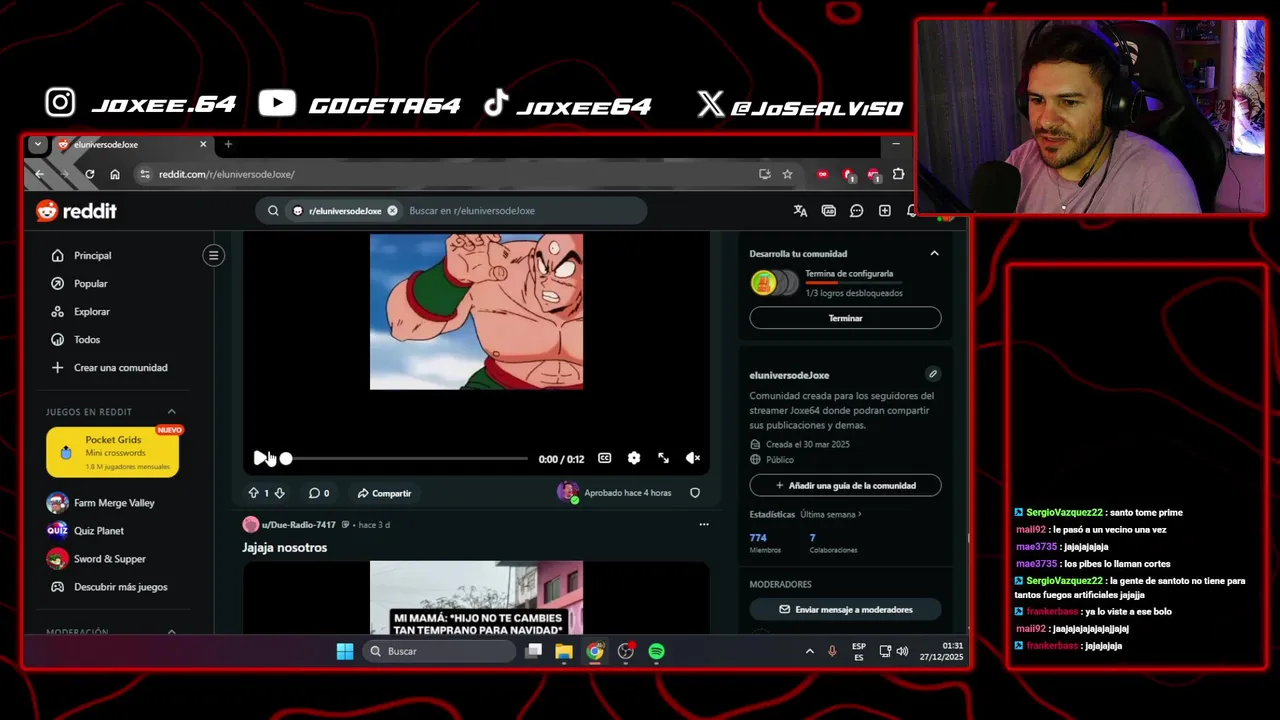Edit community description with pencil icon

click(932, 374)
